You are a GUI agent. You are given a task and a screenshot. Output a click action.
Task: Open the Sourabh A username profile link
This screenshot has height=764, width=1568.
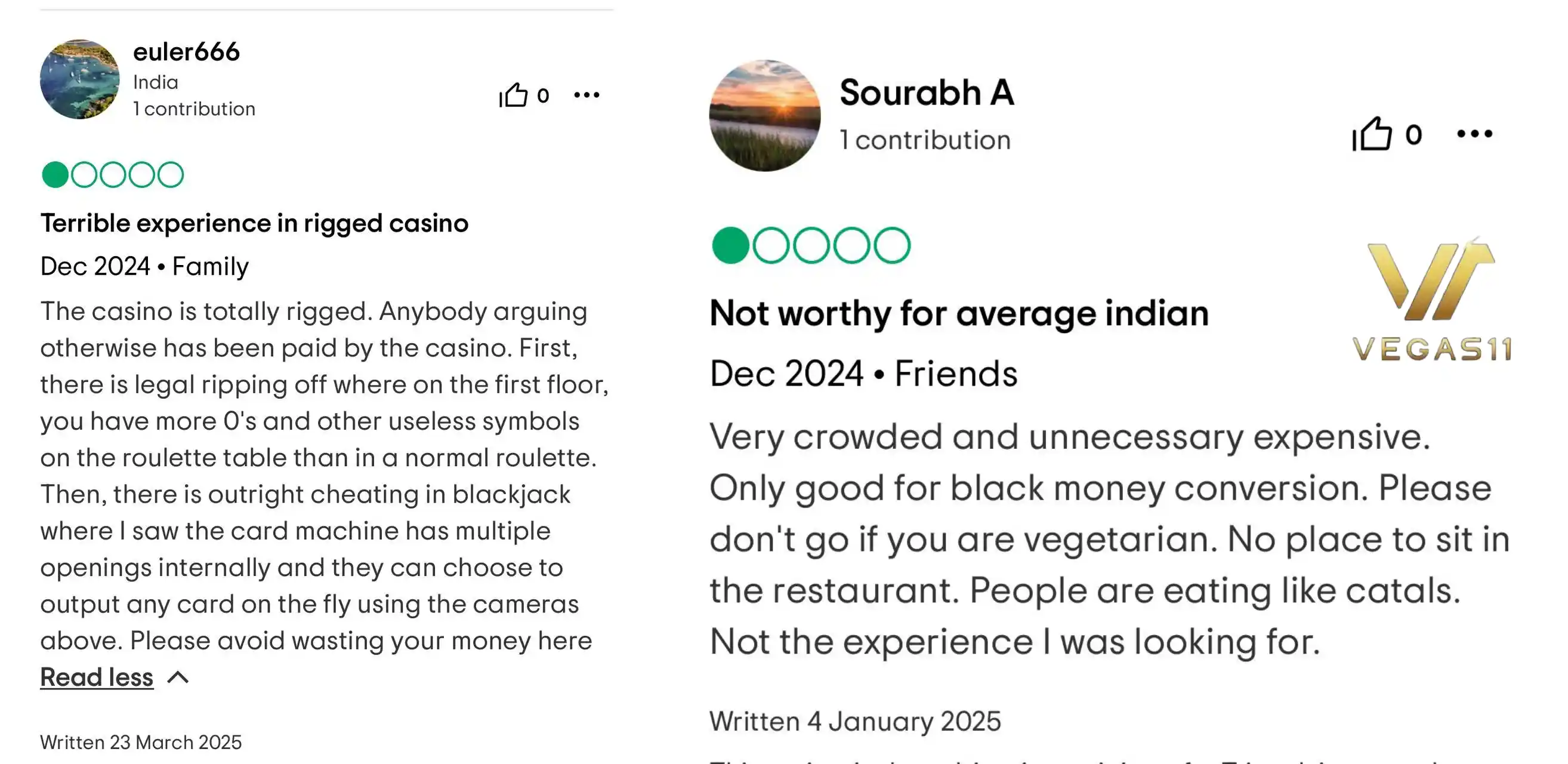[x=927, y=93]
